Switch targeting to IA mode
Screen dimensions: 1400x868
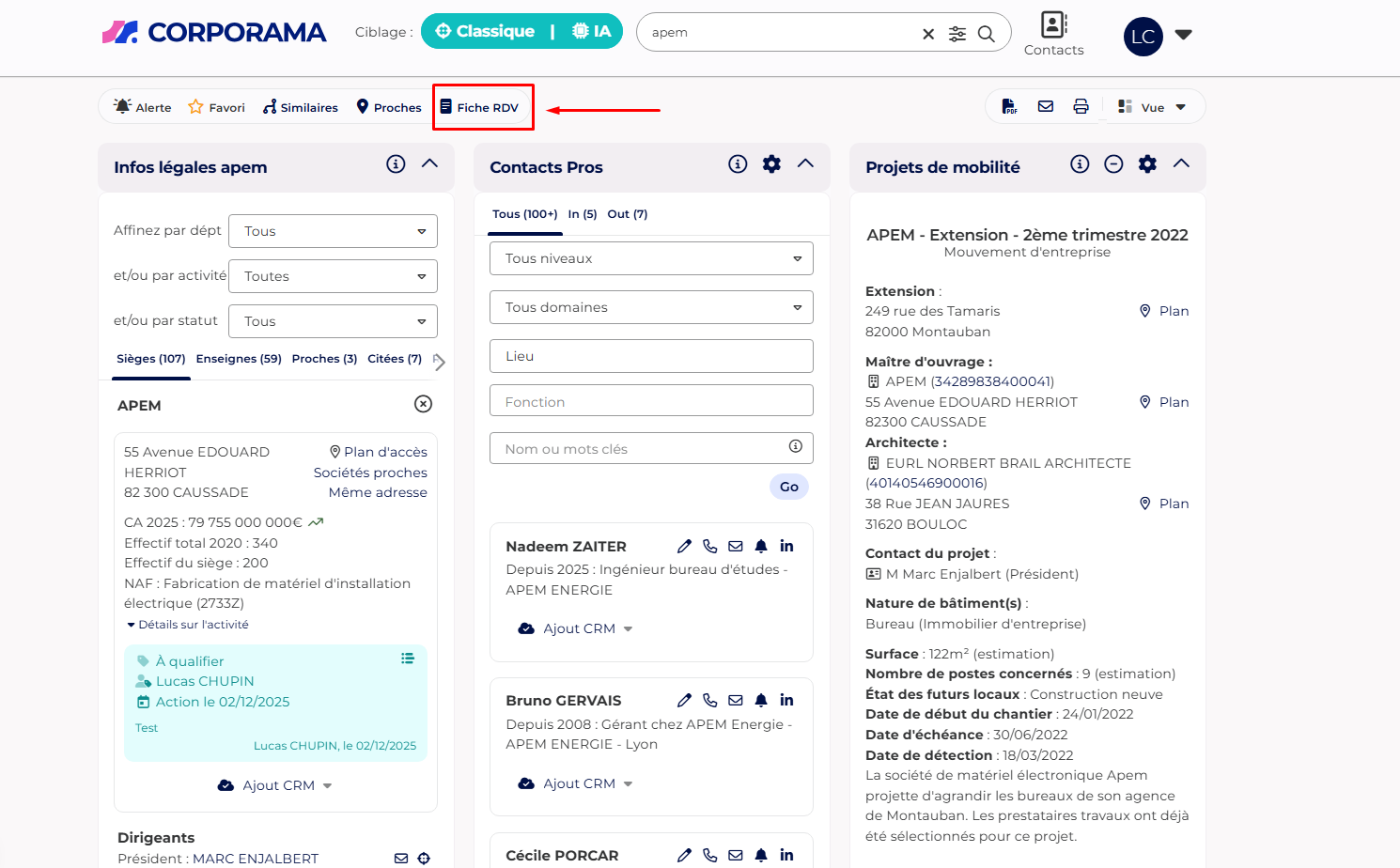point(592,31)
